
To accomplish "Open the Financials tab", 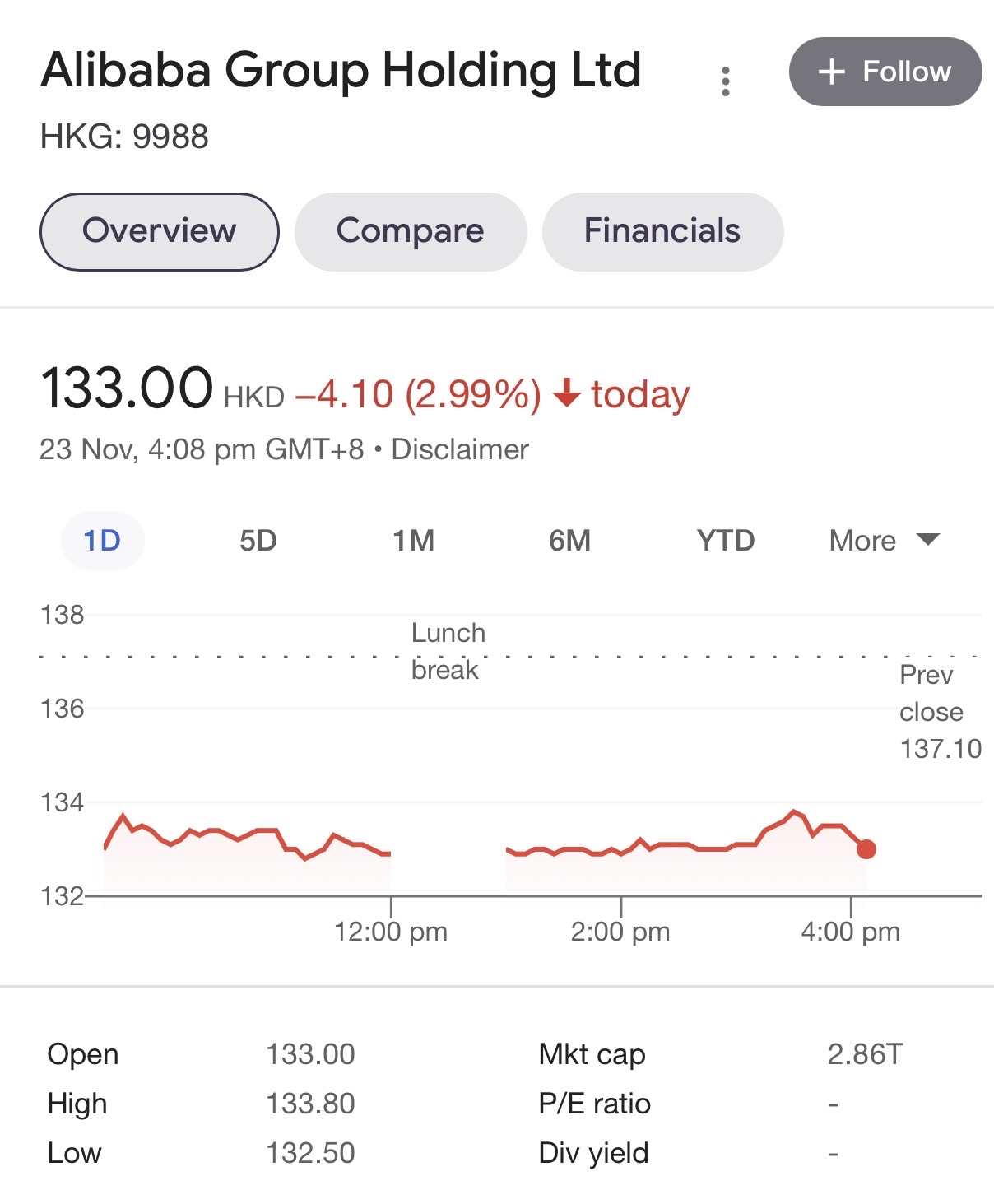I will point(662,231).
